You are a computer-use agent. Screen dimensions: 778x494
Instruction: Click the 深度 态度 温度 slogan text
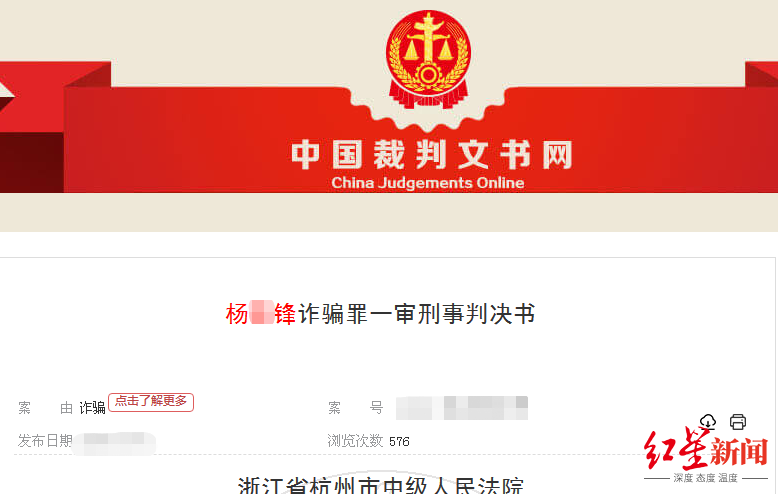point(706,478)
